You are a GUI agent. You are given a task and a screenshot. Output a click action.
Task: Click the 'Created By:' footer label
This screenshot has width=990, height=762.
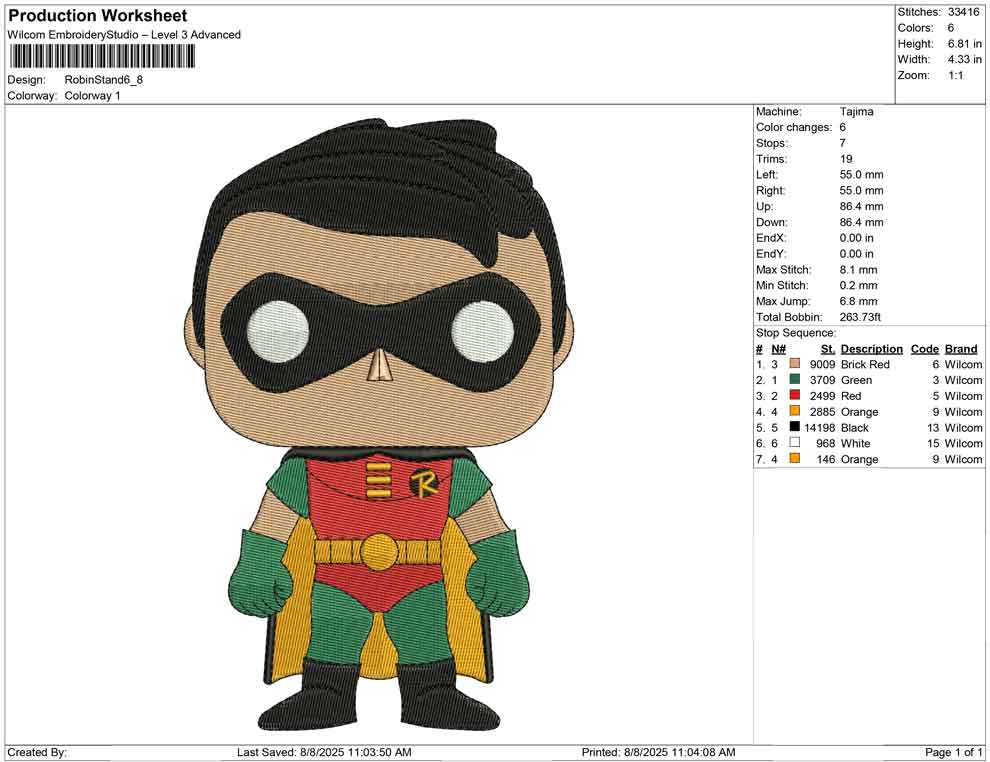pos(37,752)
